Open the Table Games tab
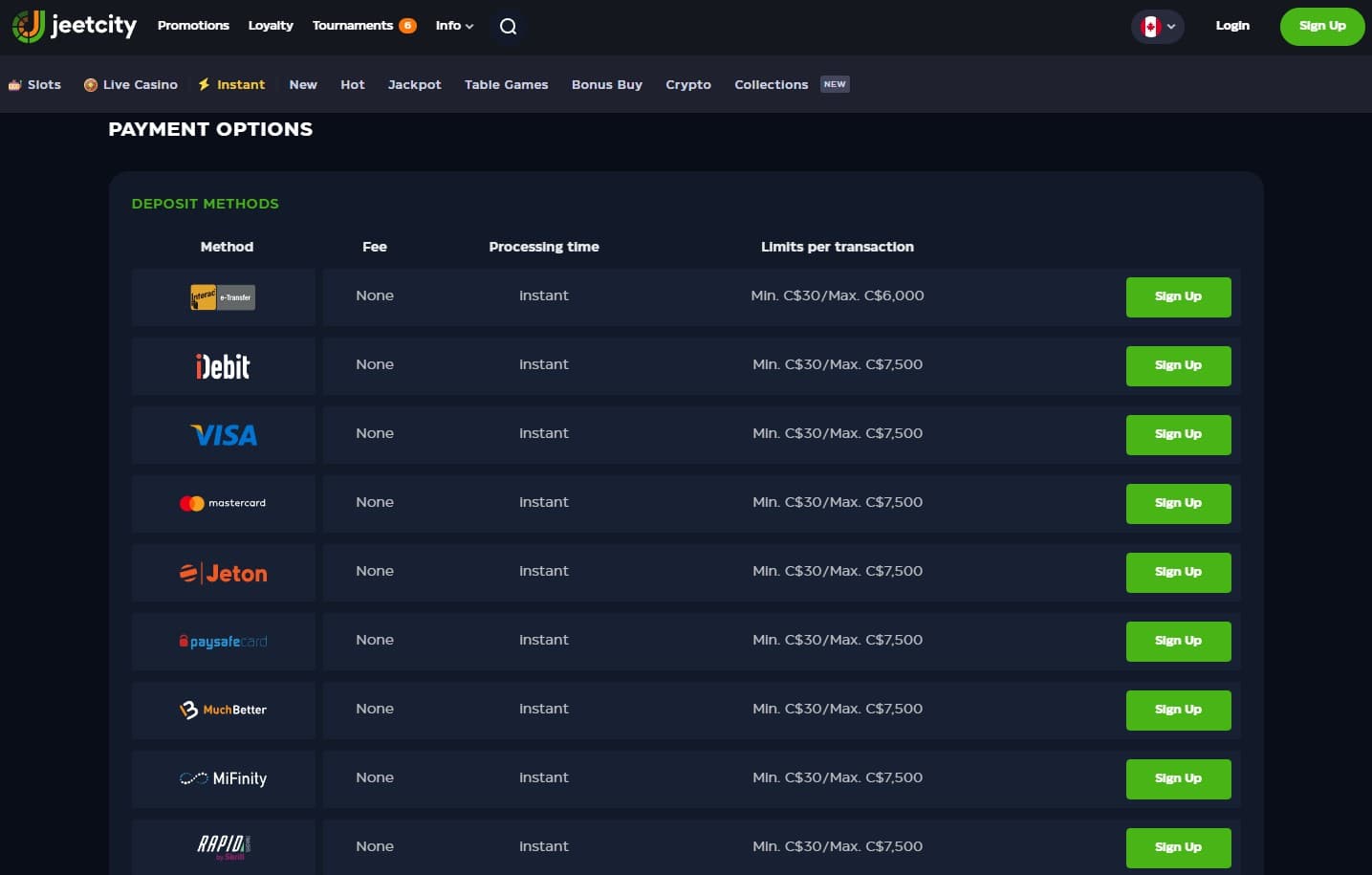This screenshot has width=1372, height=875. [x=507, y=84]
